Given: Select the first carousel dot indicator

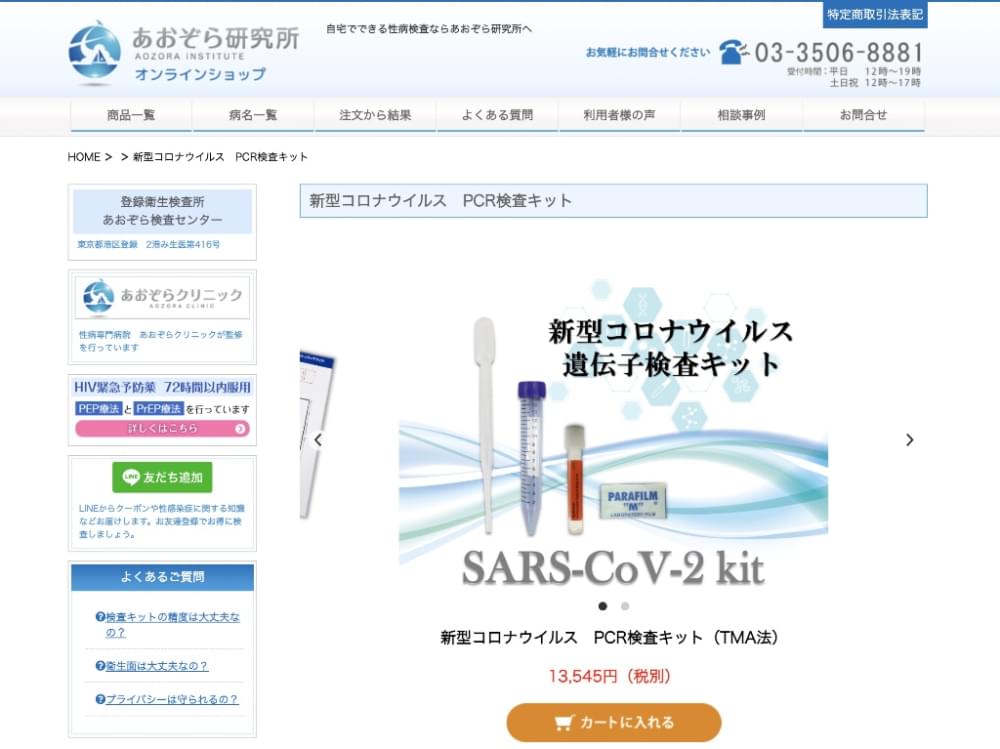Looking at the screenshot, I should click(603, 606).
